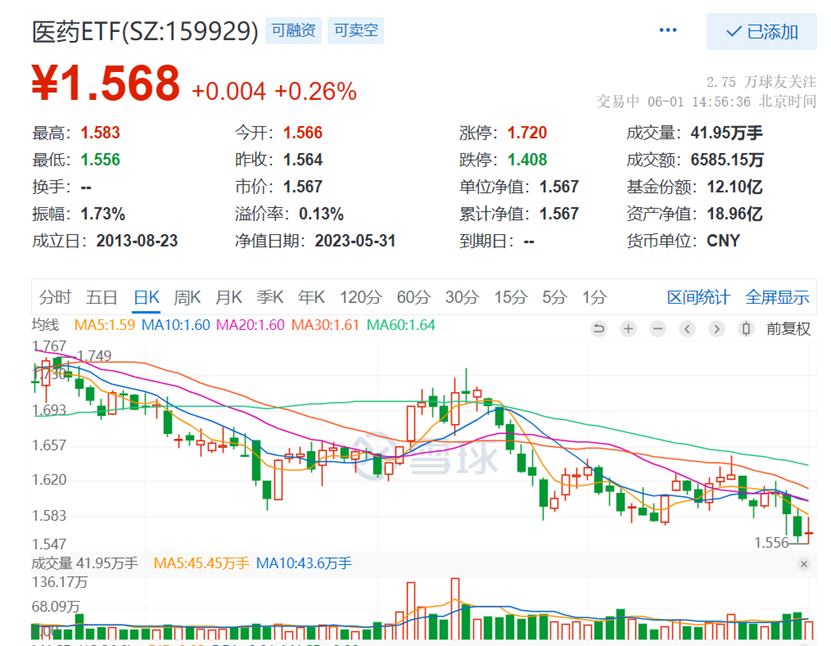The height and width of the screenshot is (646, 831).
Task: Click the current price ¥1.568
Action: pos(105,83)
